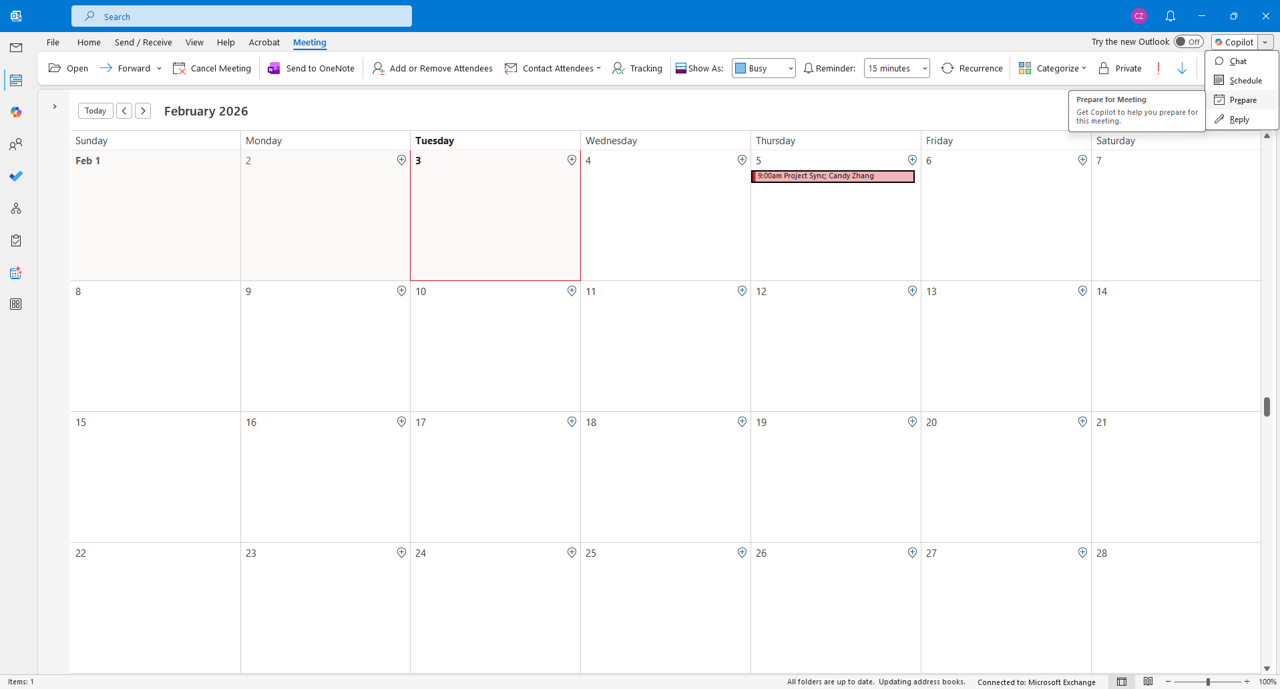The height and width of the screenshot is (689, 1280).
Task: Expand the Show As Busy dropdown
Action: pyautogui.click(x=763, y=68)
